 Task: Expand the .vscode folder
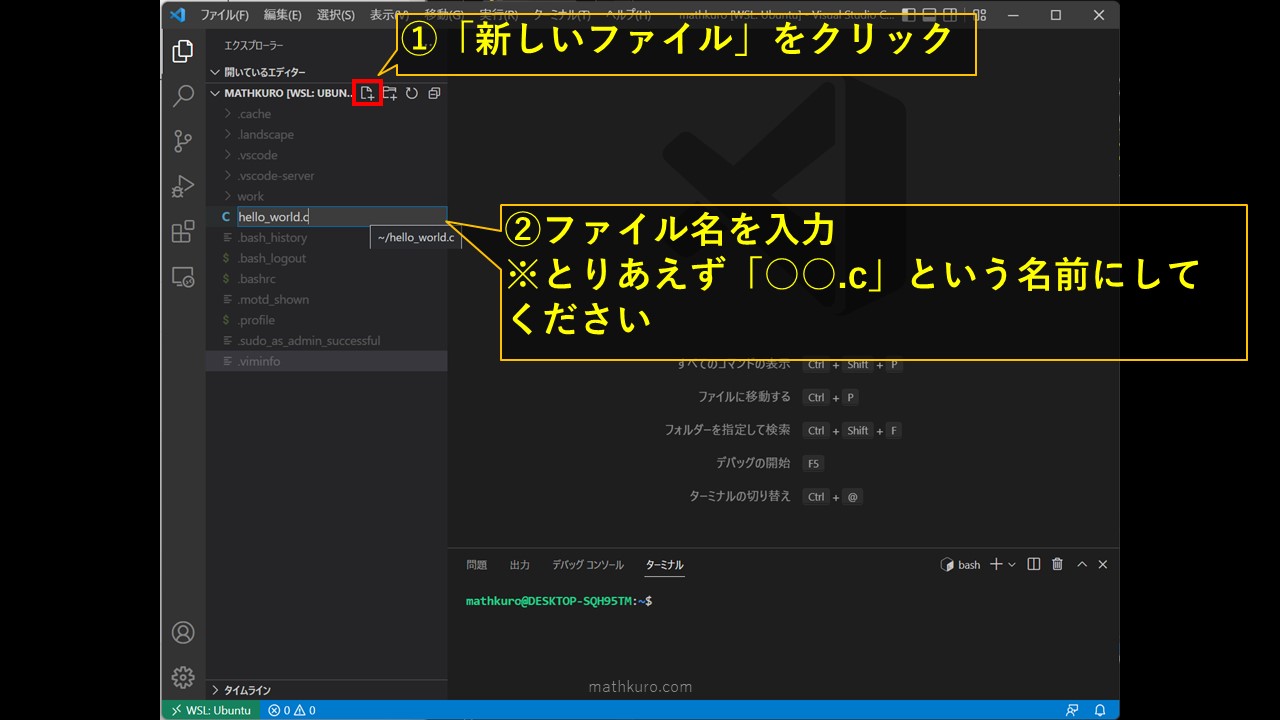point(326,155)
